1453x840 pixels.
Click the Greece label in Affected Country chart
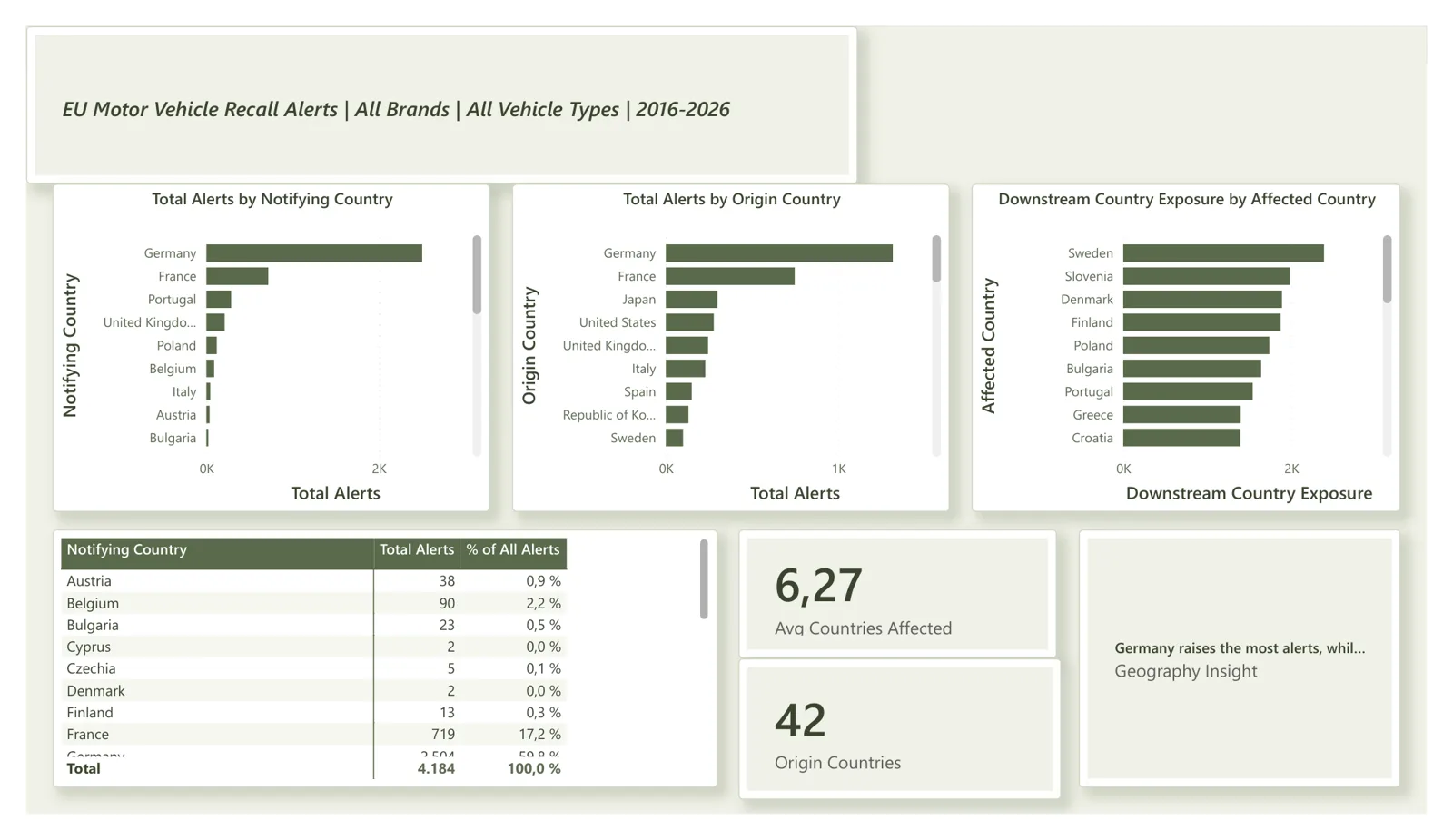tap(1092, 415)
